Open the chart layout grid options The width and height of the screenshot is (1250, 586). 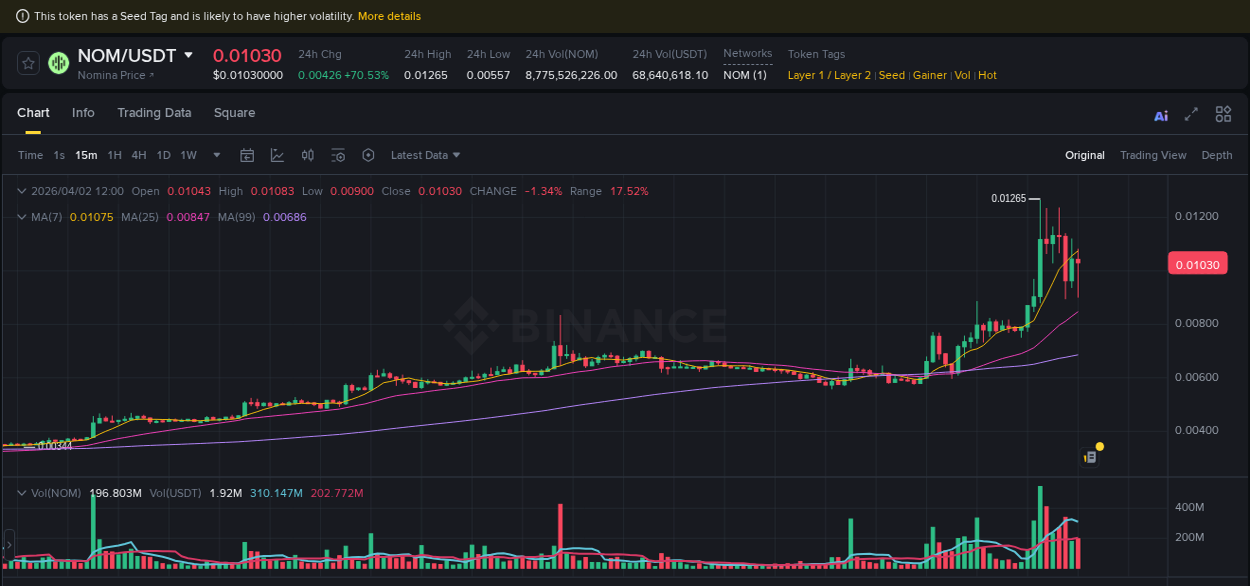[1223, 115]
